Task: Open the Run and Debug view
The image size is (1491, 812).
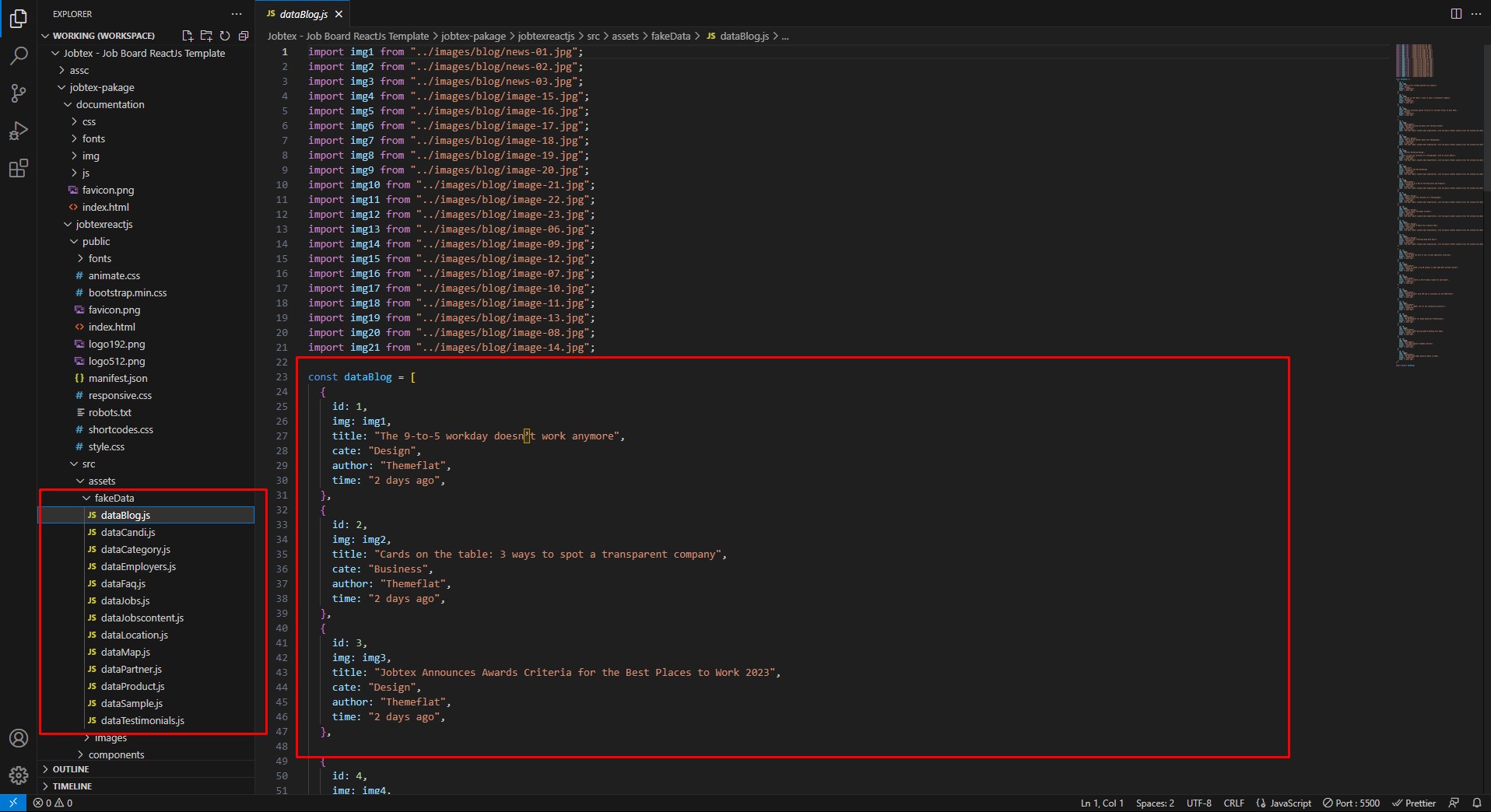Action: tap(19, 131)
